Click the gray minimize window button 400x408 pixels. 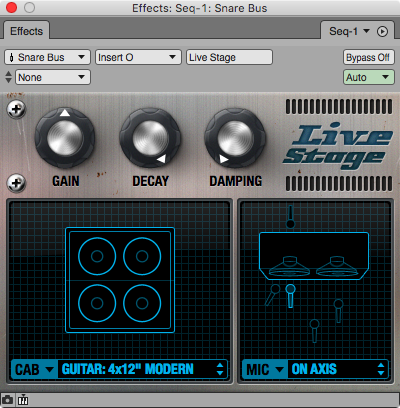tap(29, 7)
